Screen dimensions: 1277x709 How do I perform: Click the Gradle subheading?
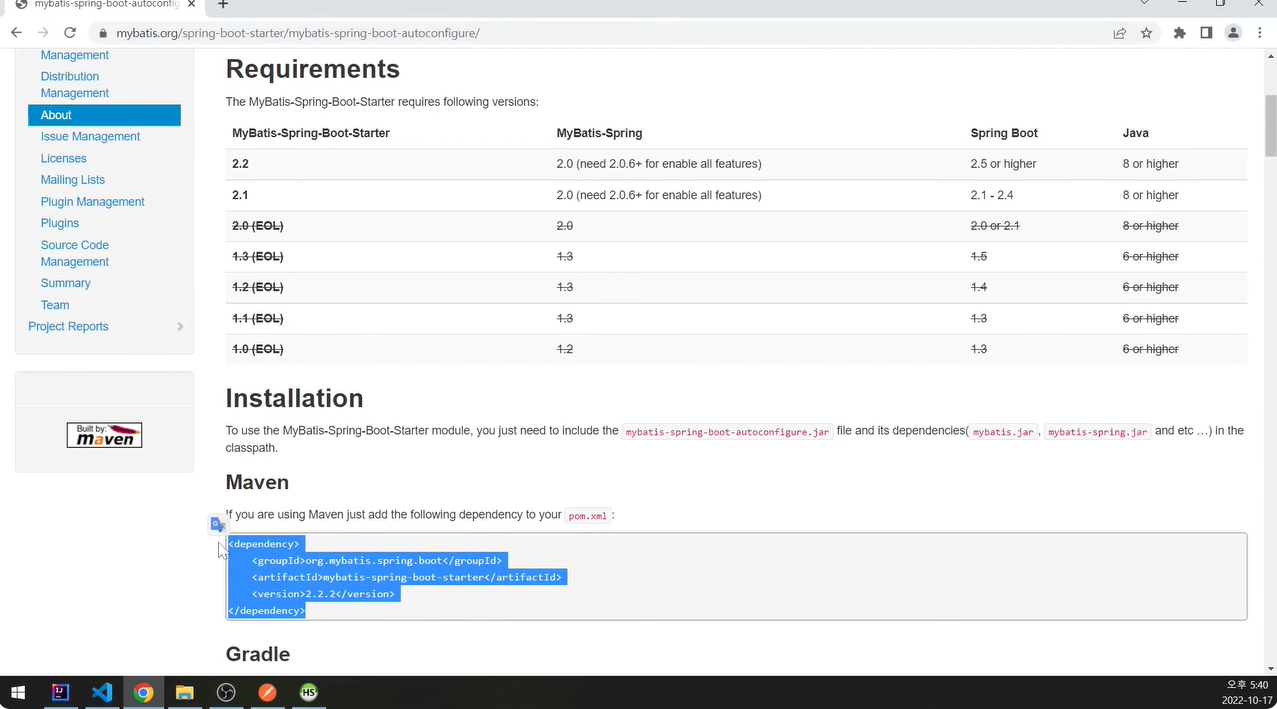258,654
